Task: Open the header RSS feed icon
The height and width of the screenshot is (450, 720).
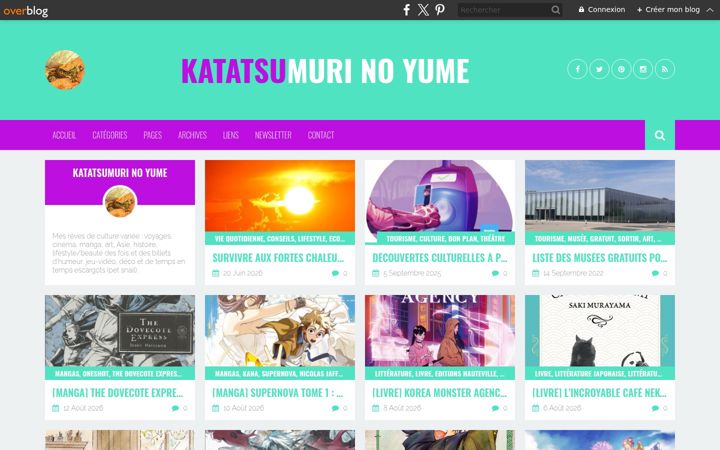Action: [x=665, y=69]
